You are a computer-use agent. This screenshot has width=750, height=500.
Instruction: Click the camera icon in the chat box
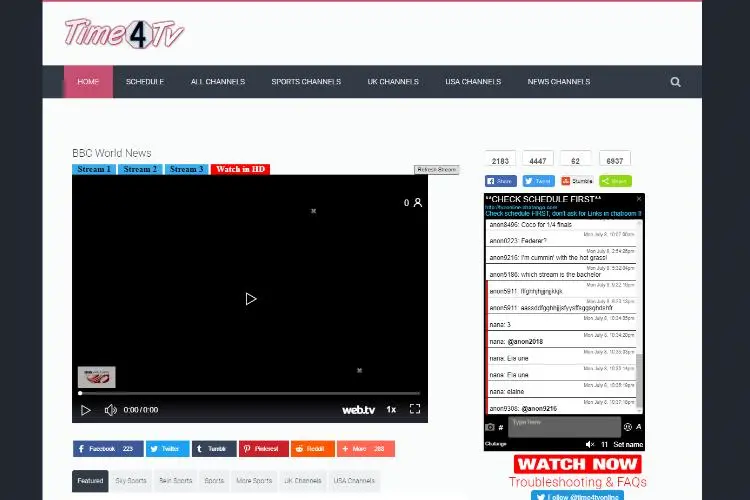click(x=490, y=427)
